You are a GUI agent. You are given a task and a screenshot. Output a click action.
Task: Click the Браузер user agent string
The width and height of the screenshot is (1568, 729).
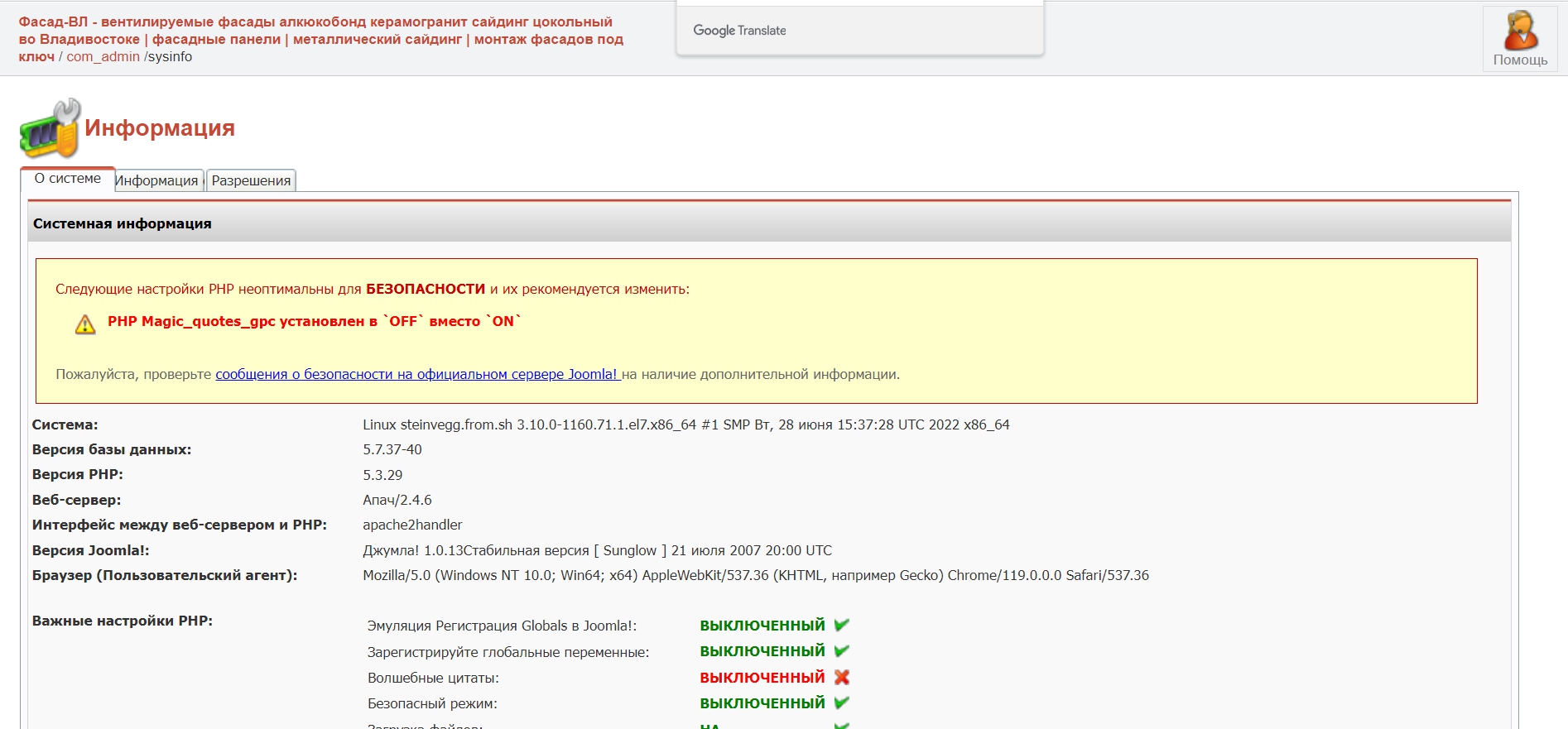coord(755,575)
